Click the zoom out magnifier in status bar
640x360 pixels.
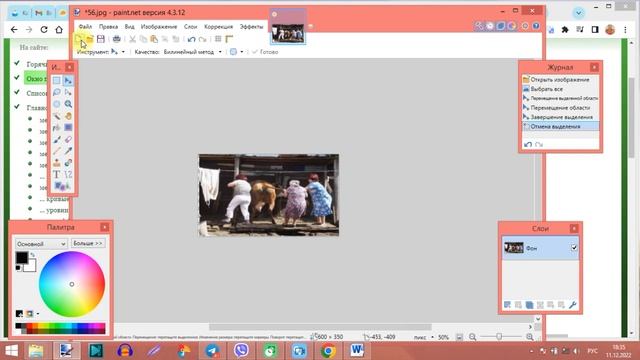coord(473,337)
